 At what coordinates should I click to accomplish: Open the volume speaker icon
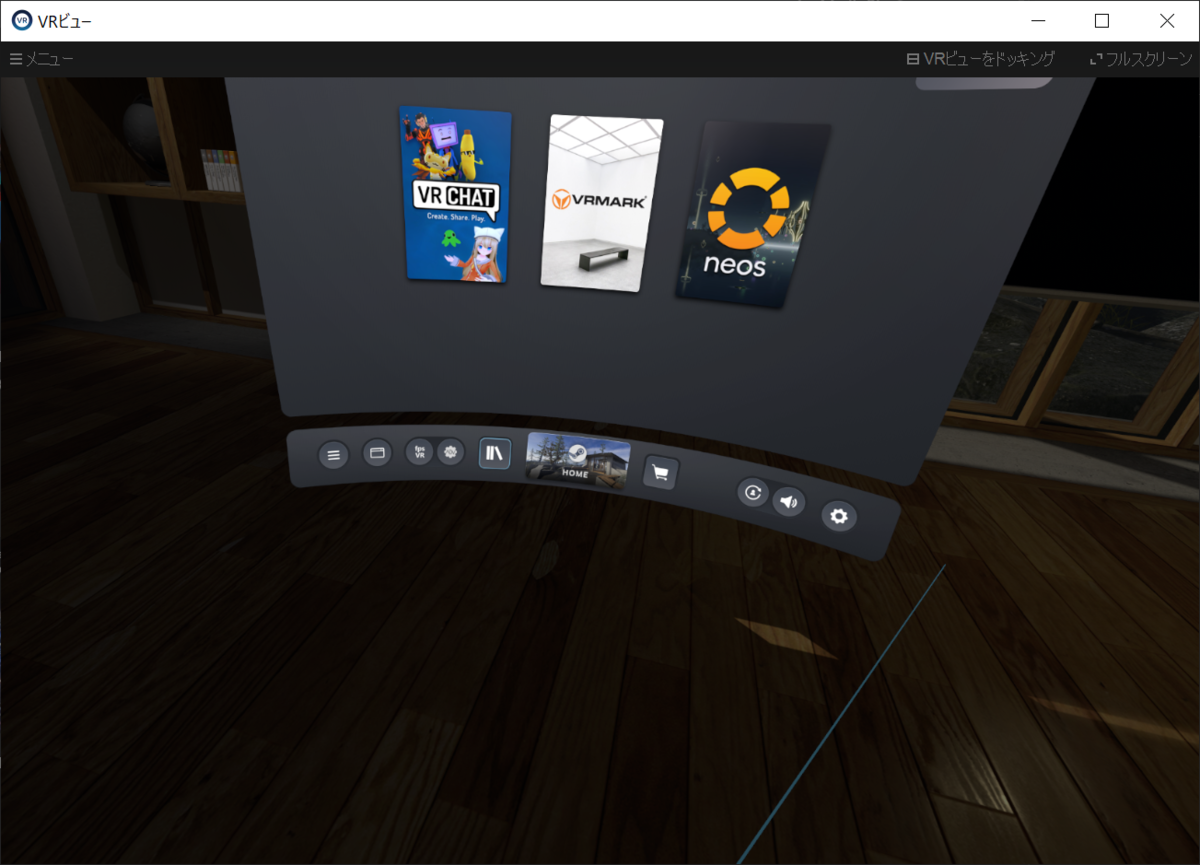point(789,501)
